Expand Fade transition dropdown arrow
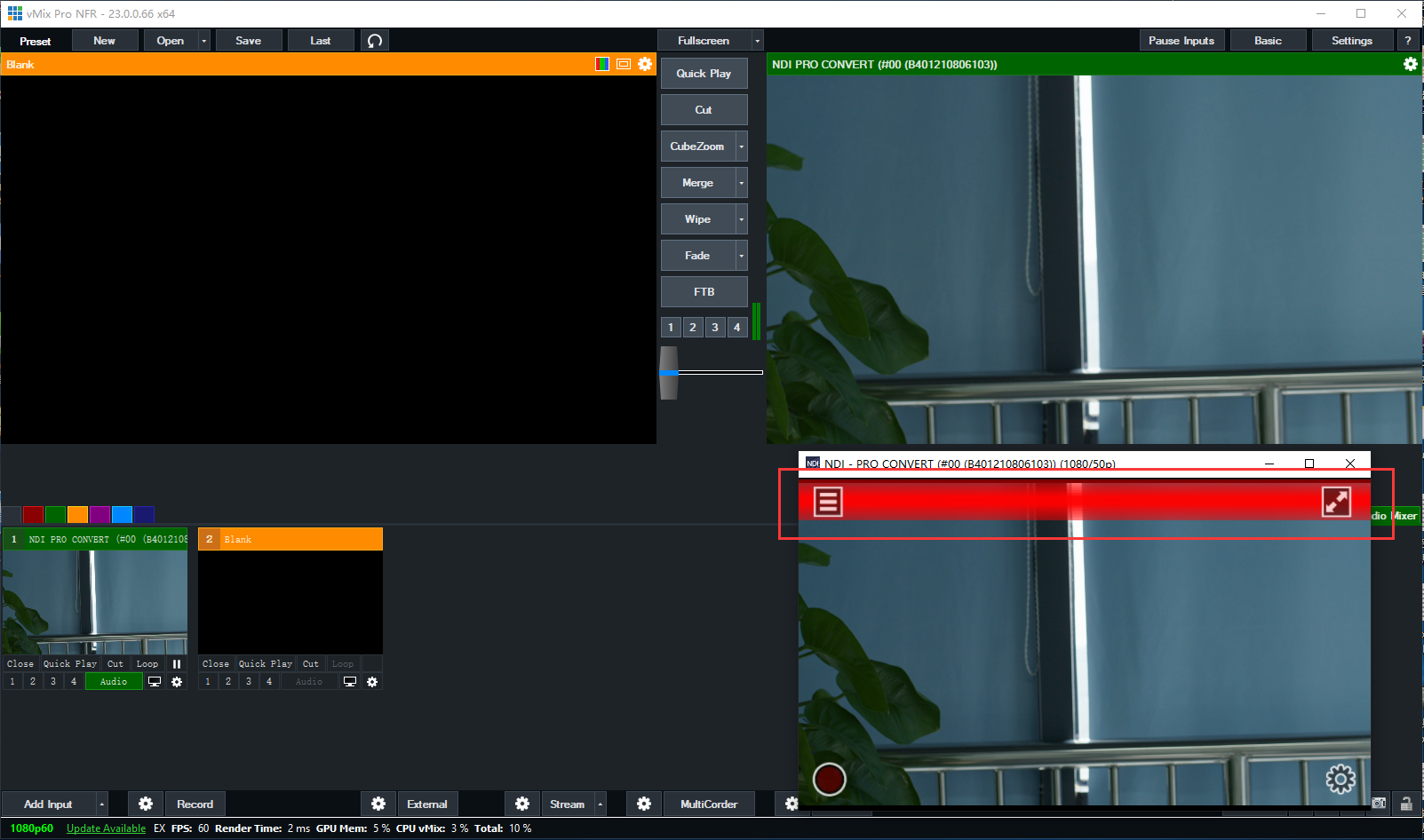Viewport: 1424px width, 840px height. coord(742,256)
